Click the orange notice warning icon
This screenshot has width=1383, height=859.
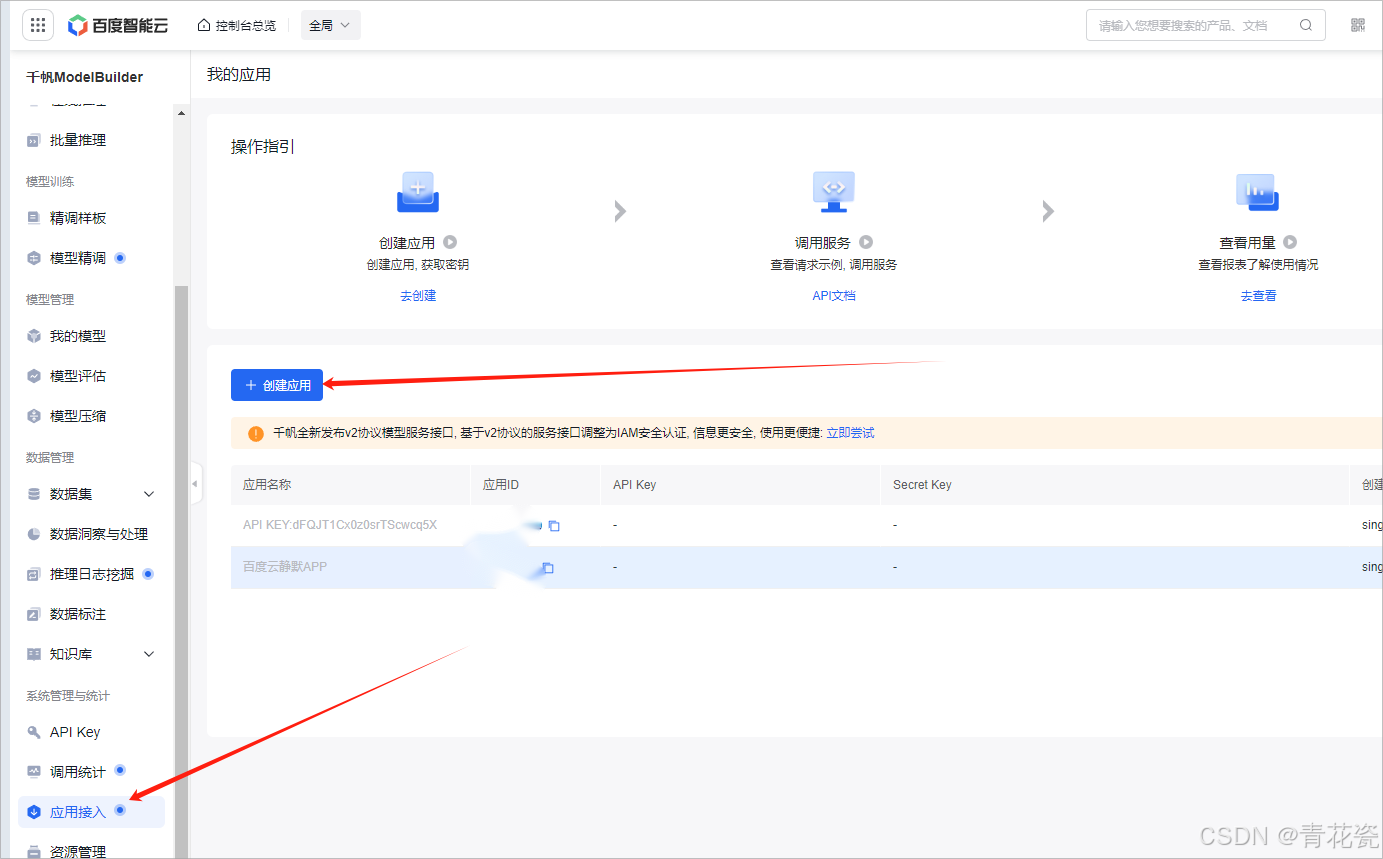pos(256,433)
